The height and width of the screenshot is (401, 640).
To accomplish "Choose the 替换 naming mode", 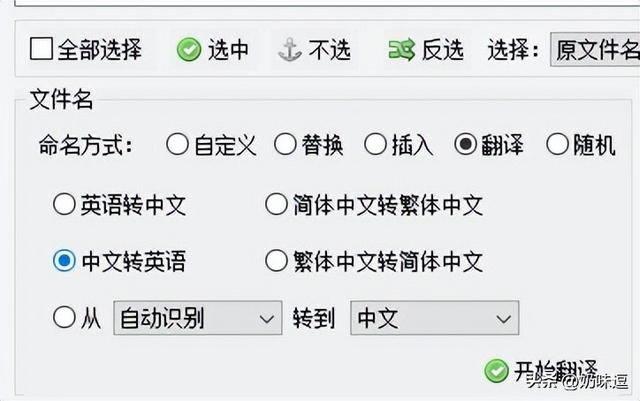I will tap(285, 145).
